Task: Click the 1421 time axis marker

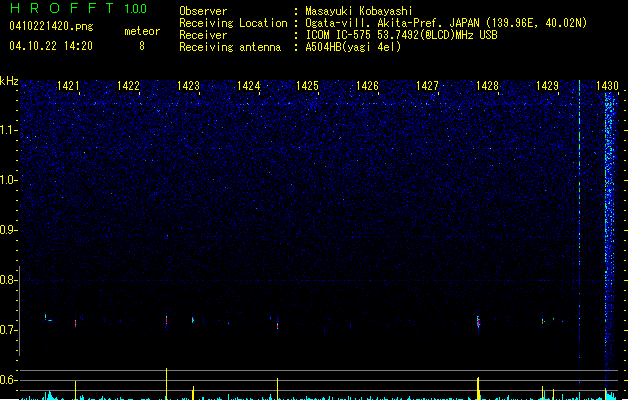Action: click(x=68, y=86)
